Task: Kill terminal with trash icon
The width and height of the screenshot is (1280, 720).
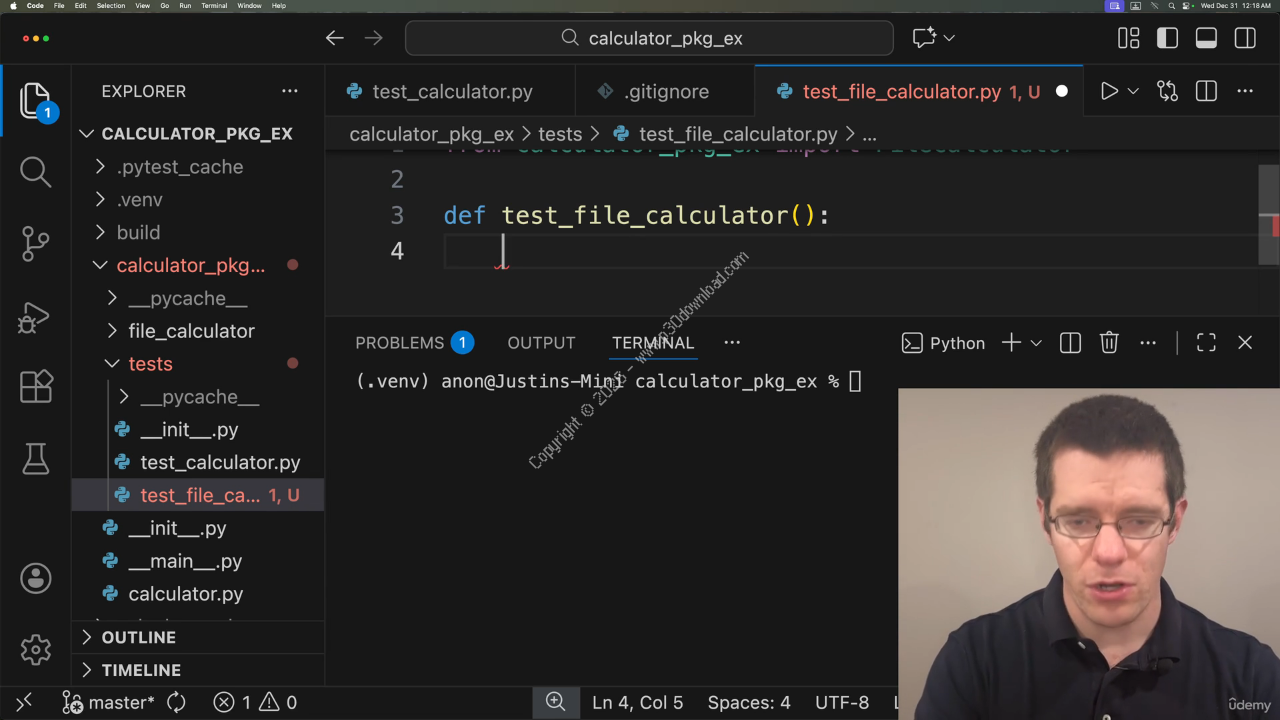Action: (1109, 343)
